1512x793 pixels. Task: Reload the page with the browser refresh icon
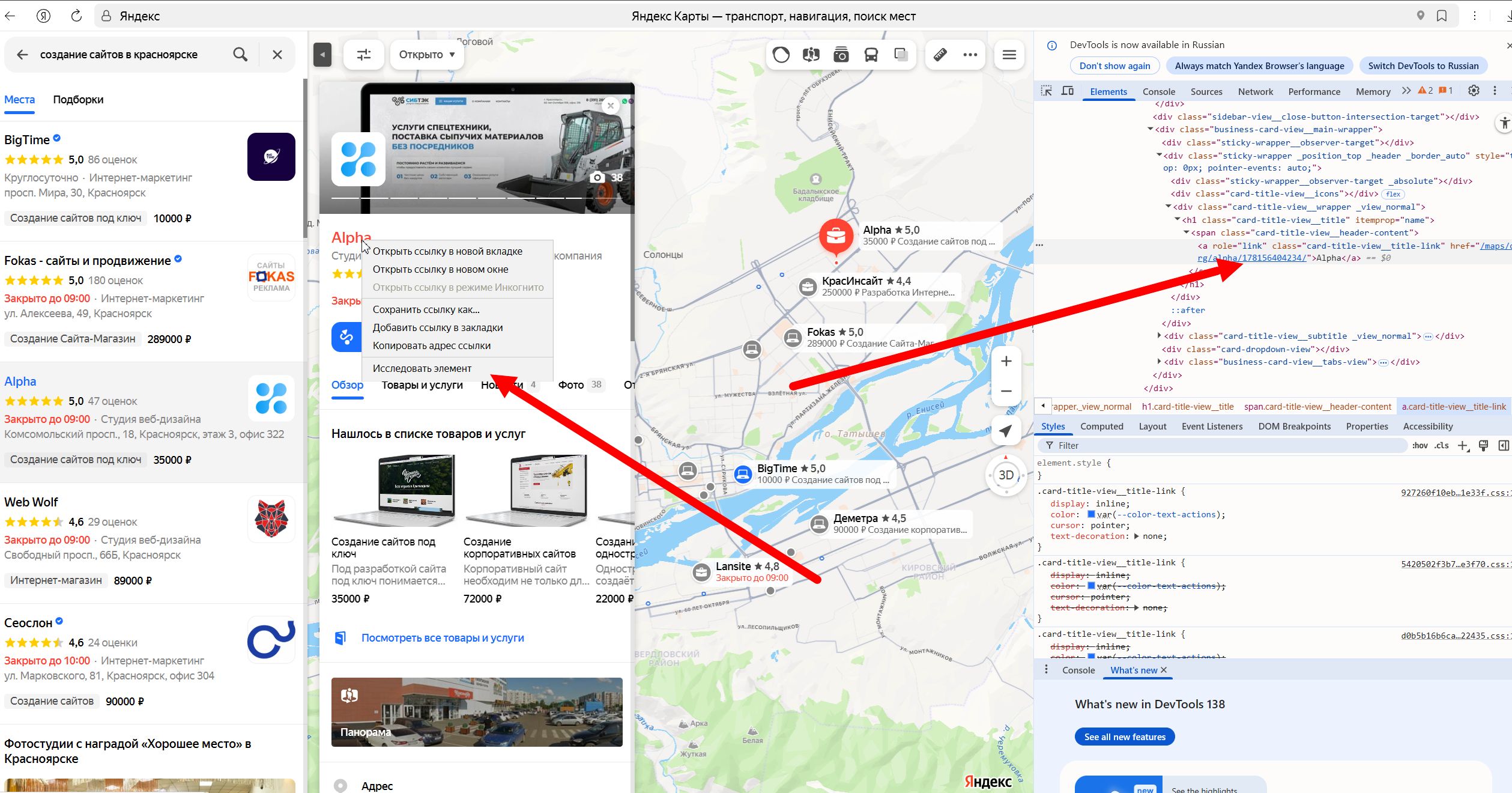(76, 16)
